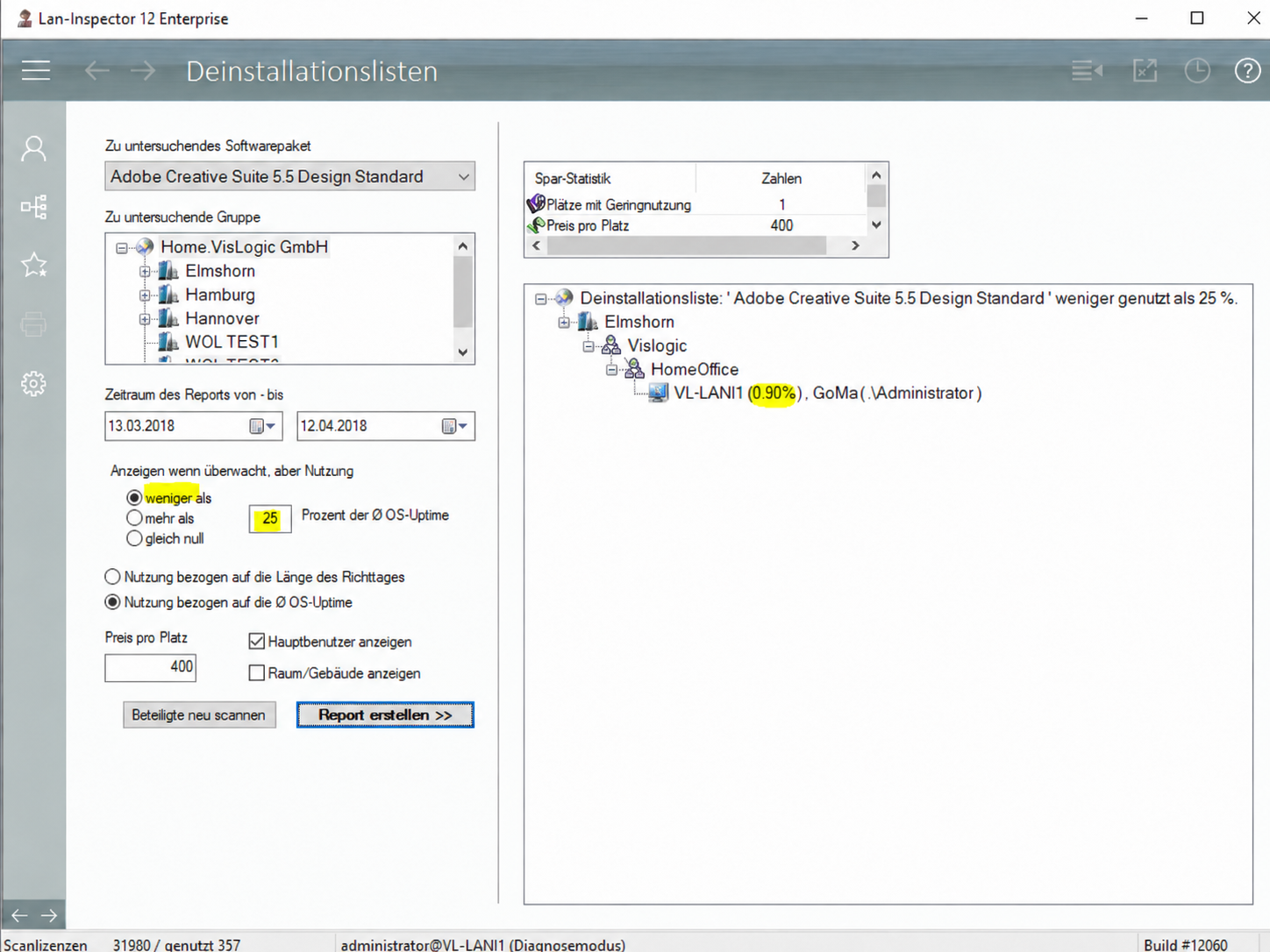Viewport: 1270px width, 952px height.
Task: Select the 'weniger als' radio button
Action: [x=134, y=498]
